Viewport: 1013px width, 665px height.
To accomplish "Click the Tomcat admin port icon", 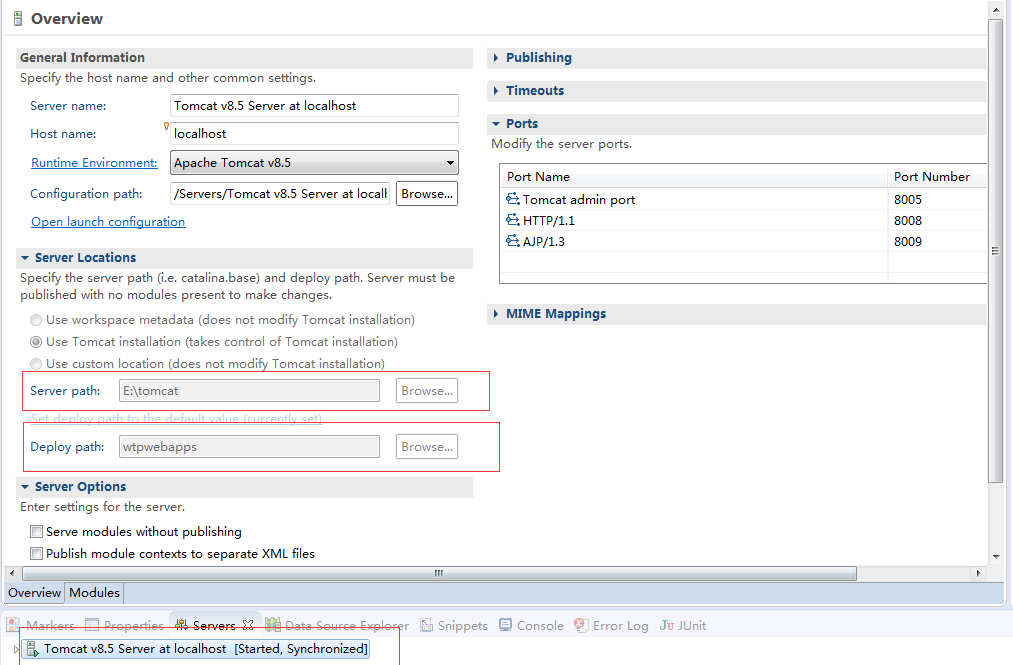I will point(512,199).
